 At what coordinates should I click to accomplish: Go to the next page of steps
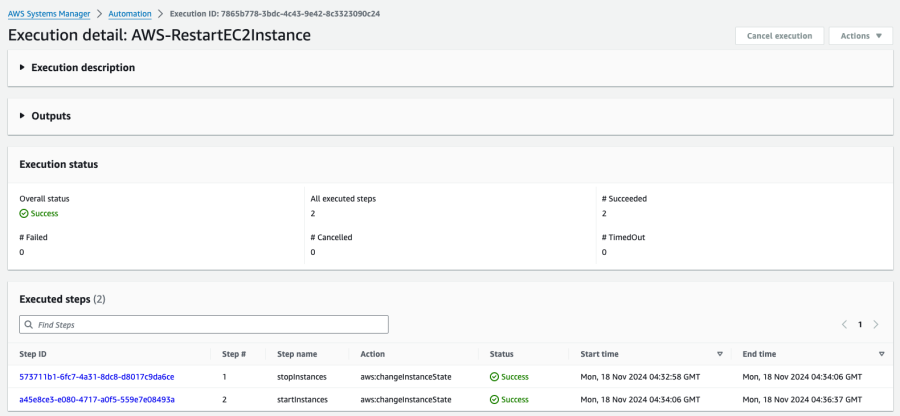(x=876, y=325)
